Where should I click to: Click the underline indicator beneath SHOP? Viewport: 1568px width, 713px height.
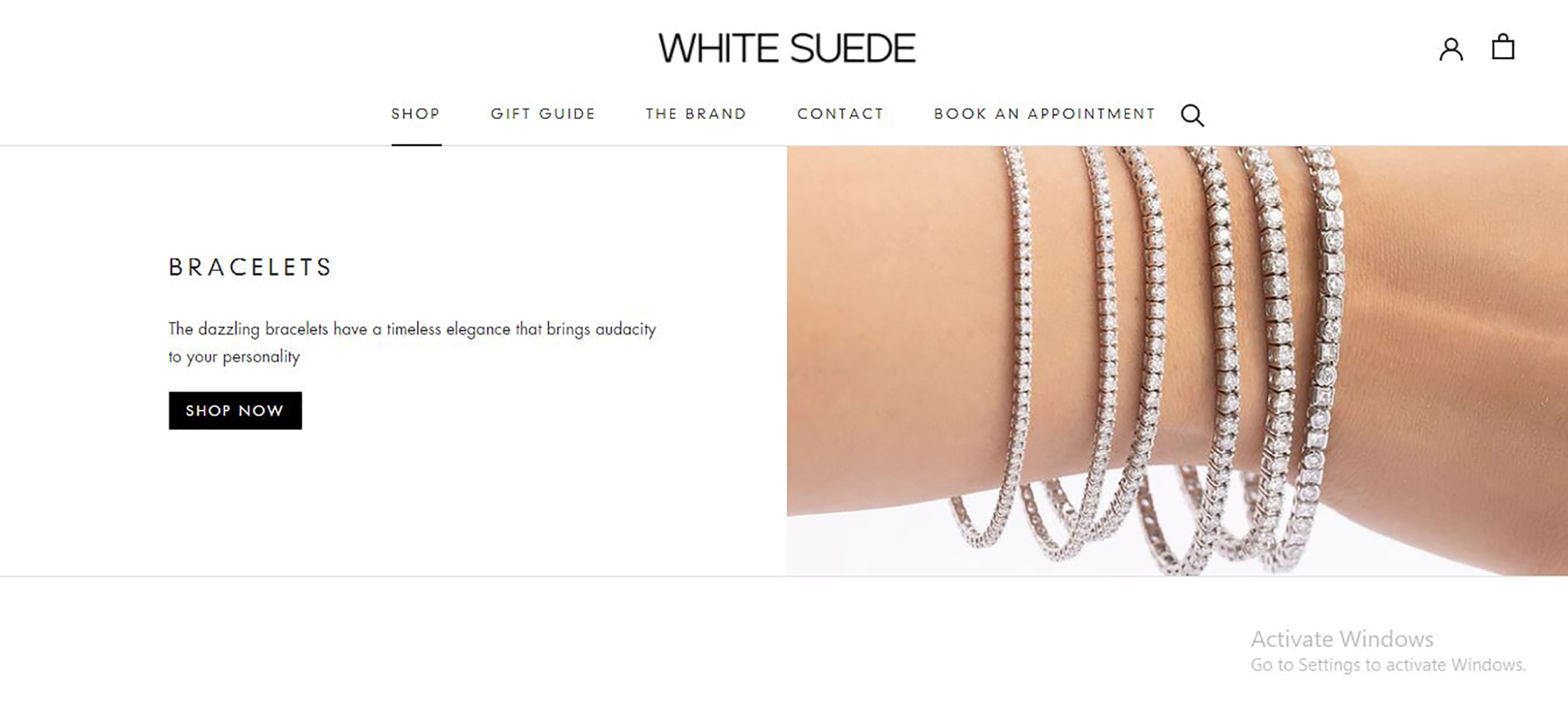click(x=416, y=145)
